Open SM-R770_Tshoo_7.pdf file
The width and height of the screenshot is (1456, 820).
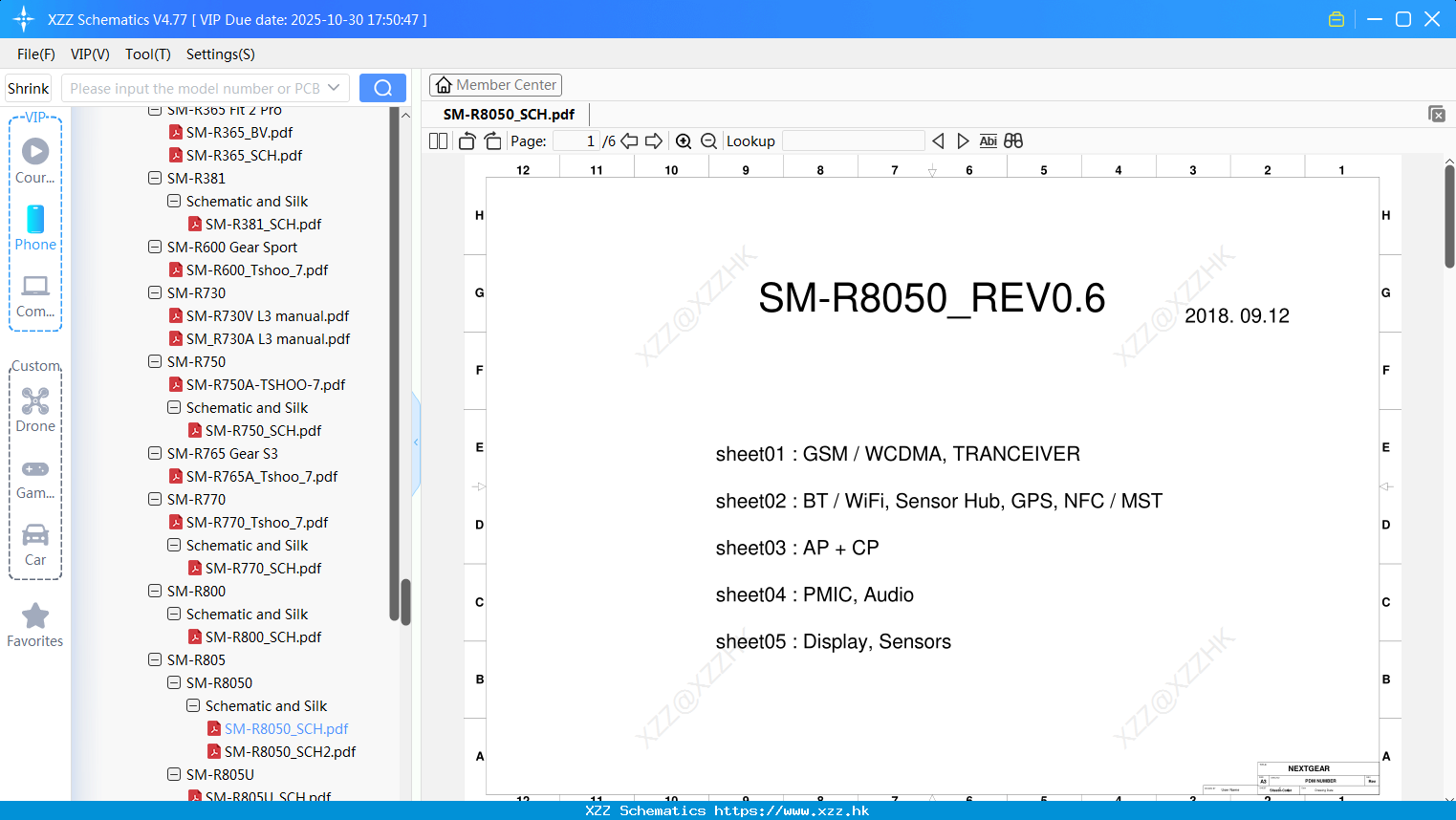pyautogui.click(x=257, y=522)
